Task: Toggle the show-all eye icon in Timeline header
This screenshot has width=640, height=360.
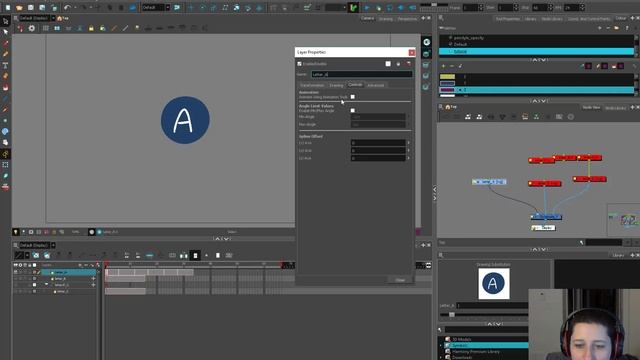Action: pos(16,265)
